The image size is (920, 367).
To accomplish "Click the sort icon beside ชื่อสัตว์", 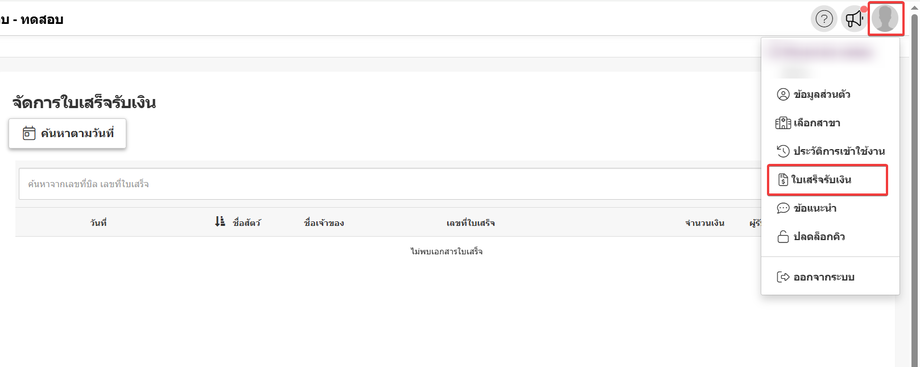I will click(x=220, y=222).
